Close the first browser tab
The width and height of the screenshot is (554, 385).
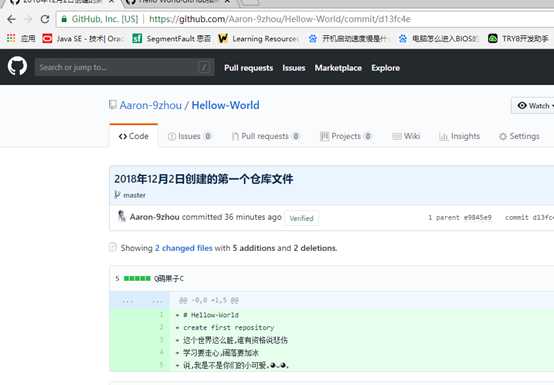point(111,2)
